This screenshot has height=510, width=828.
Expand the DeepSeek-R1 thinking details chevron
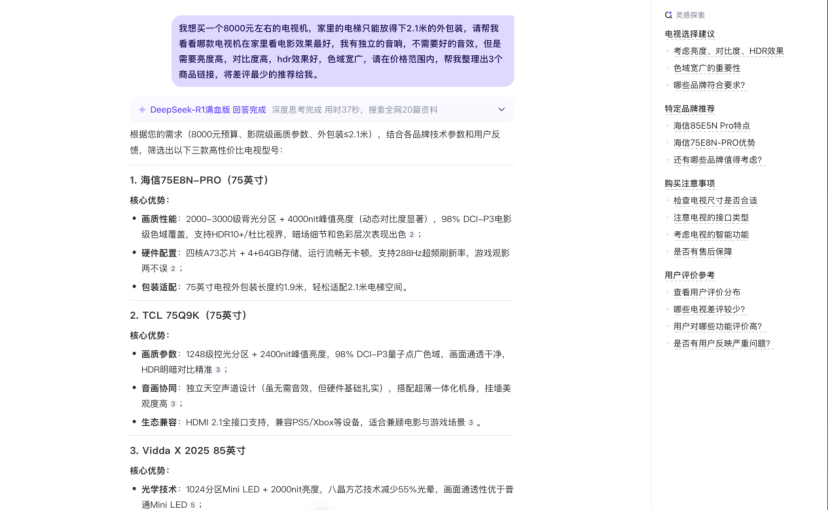coord(501,110)
